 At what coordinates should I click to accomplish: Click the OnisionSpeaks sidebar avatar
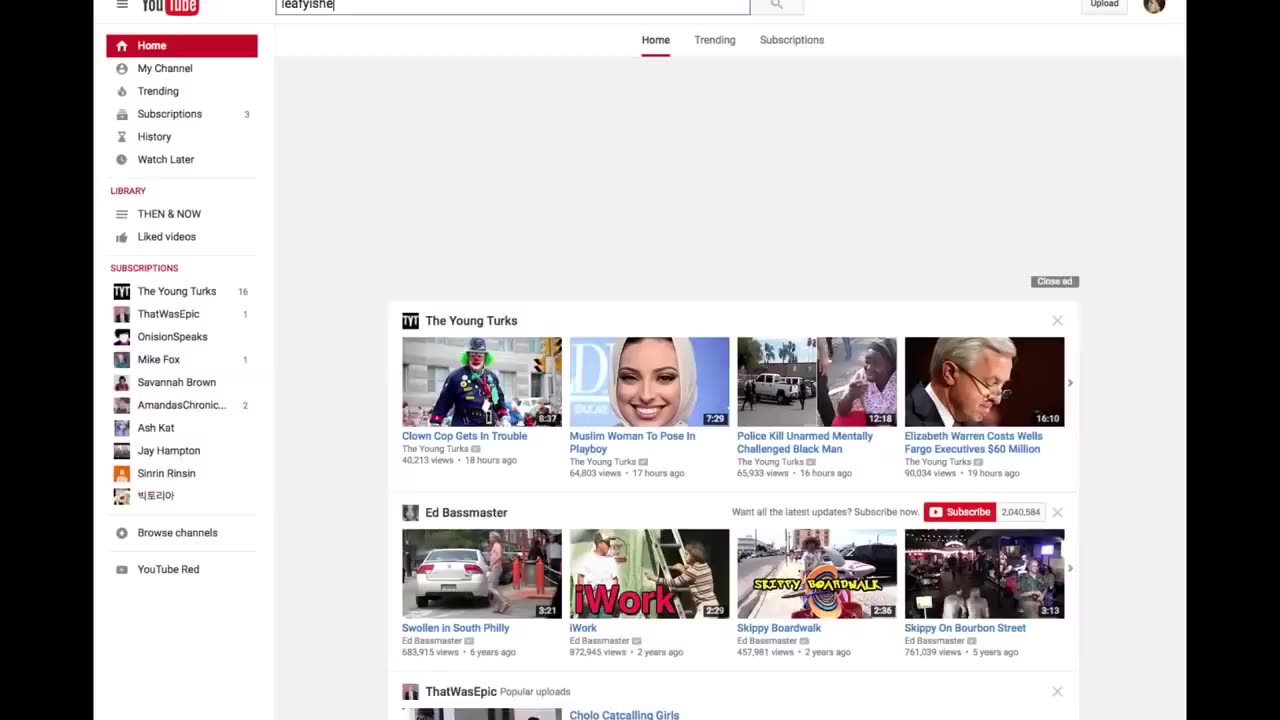(x=122, y=337)
